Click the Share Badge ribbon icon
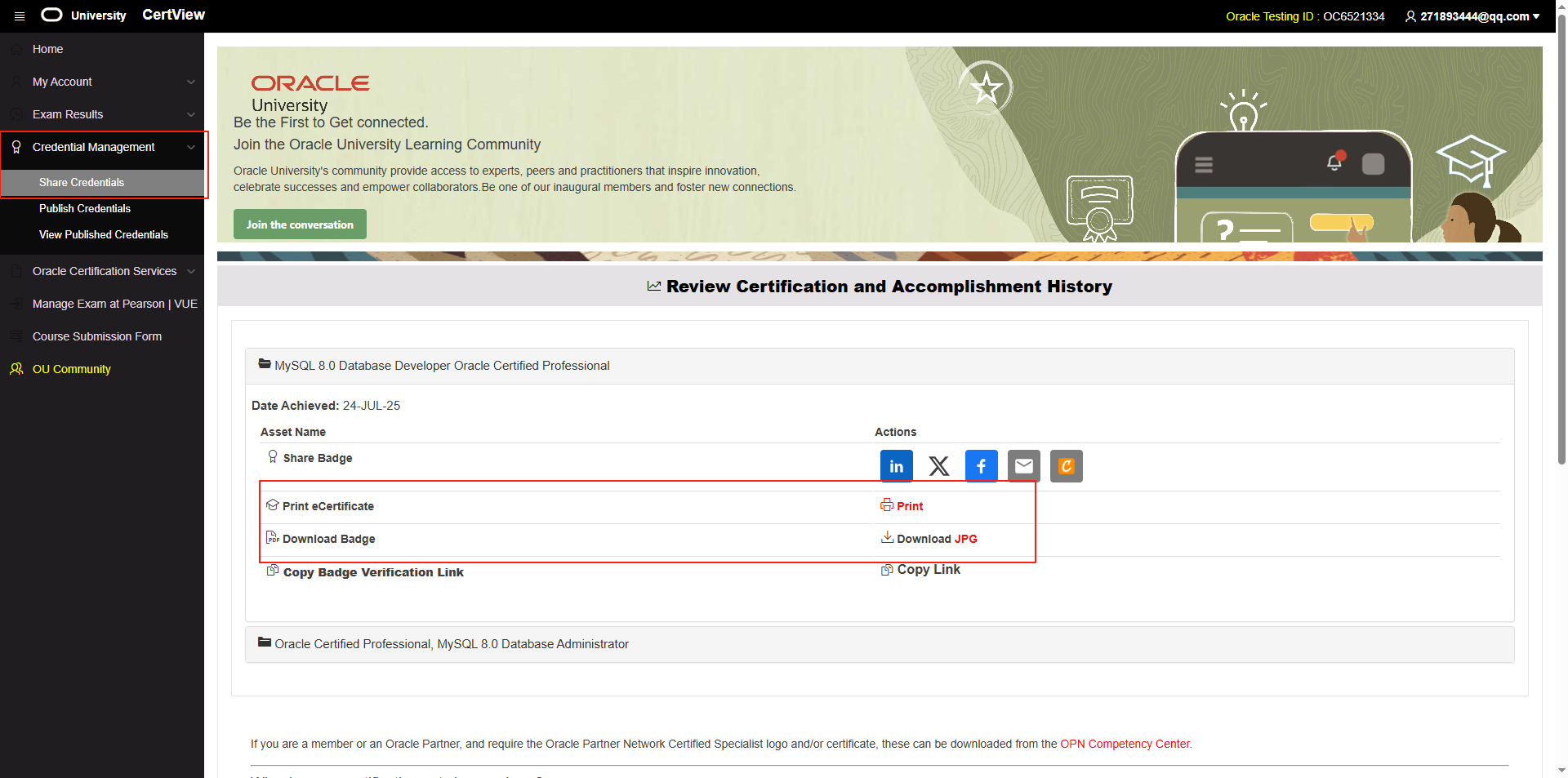Screen dimensions: 1568x778 click(x=273, y=456)
